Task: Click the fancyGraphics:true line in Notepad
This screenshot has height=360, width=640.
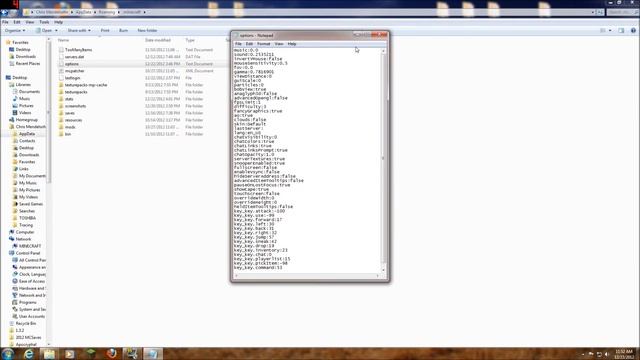Action: point(258,111)
